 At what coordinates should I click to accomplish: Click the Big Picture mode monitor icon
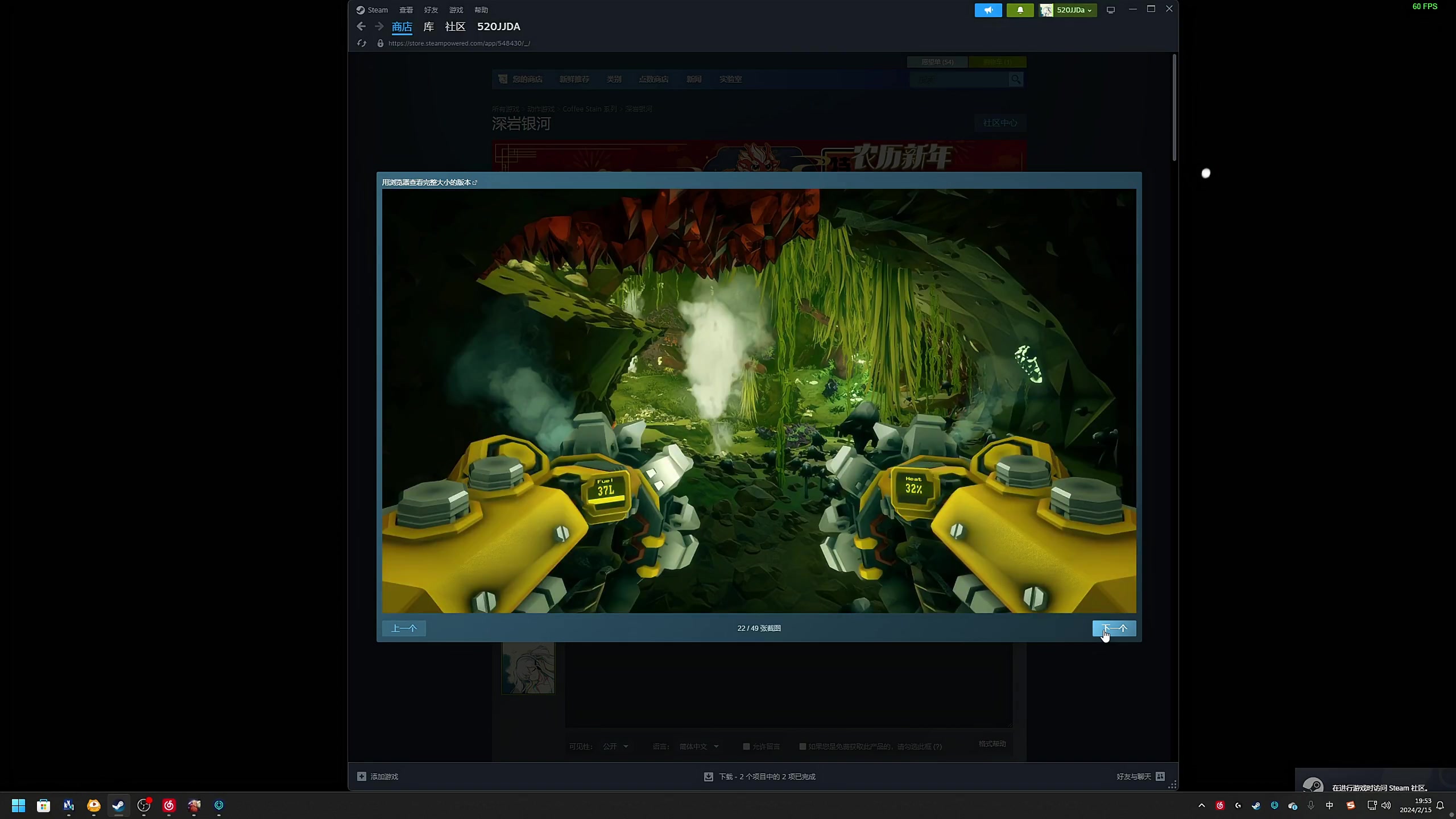(1110, 10)
